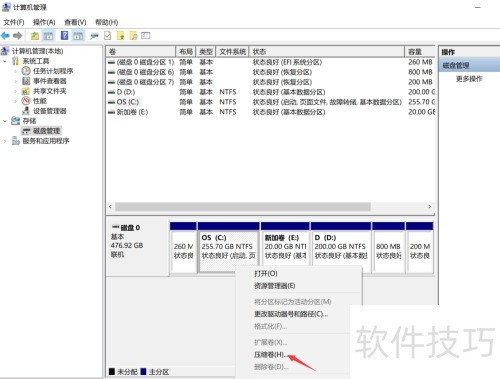This screenshot has height=379, width=500.
Task: Click the Up one level folder icon
Action: pyautogui.click(x=35, y=35)
